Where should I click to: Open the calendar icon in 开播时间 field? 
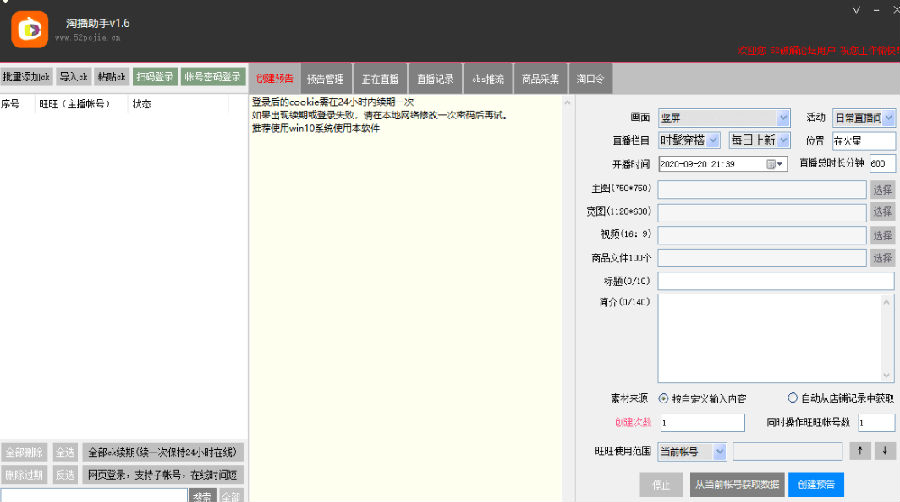[771, 164]
